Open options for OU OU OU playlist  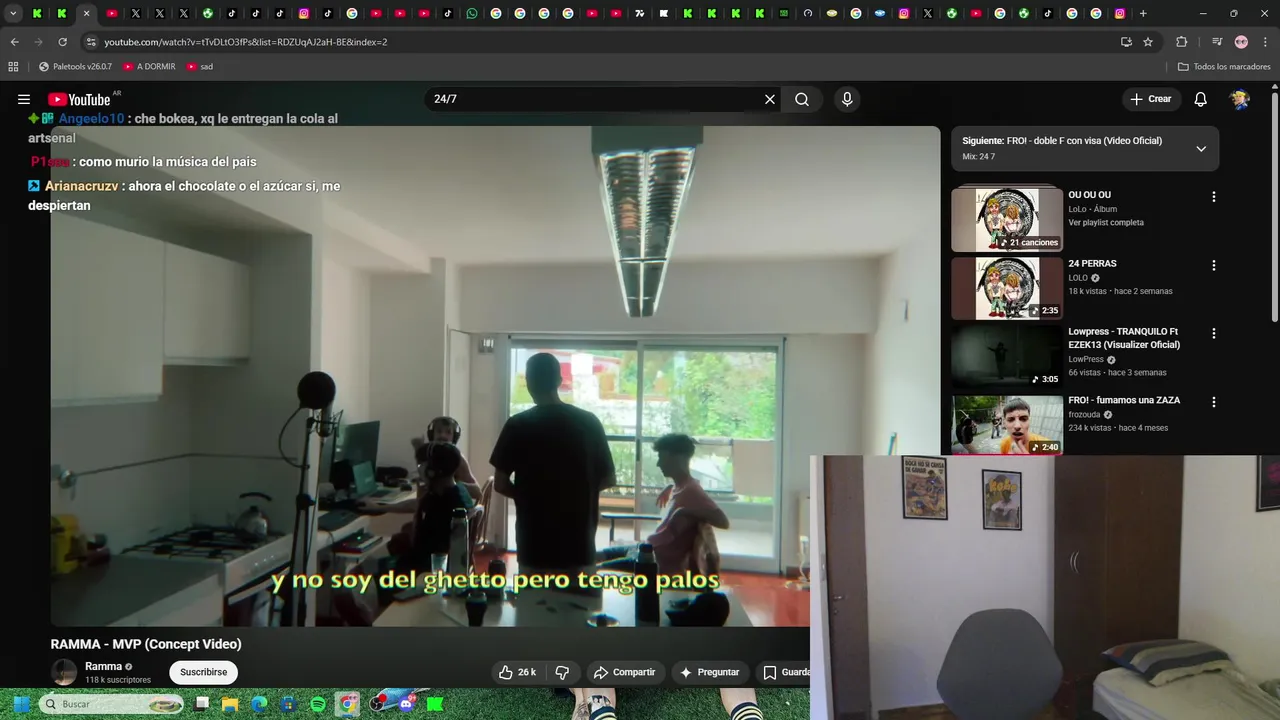tap(1214, 197)
